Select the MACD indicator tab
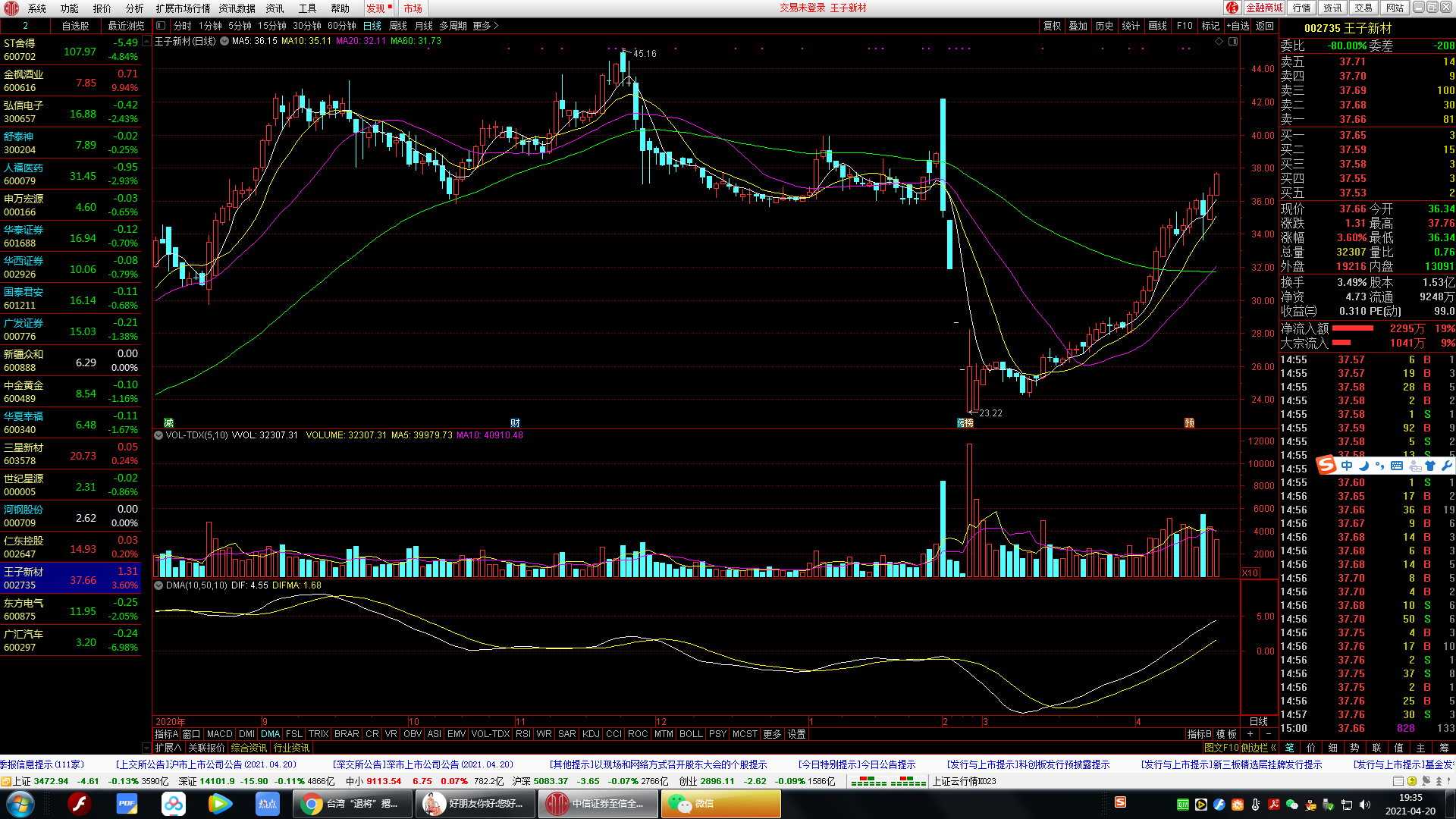1456x819 pixels. [x=219, y=734]
